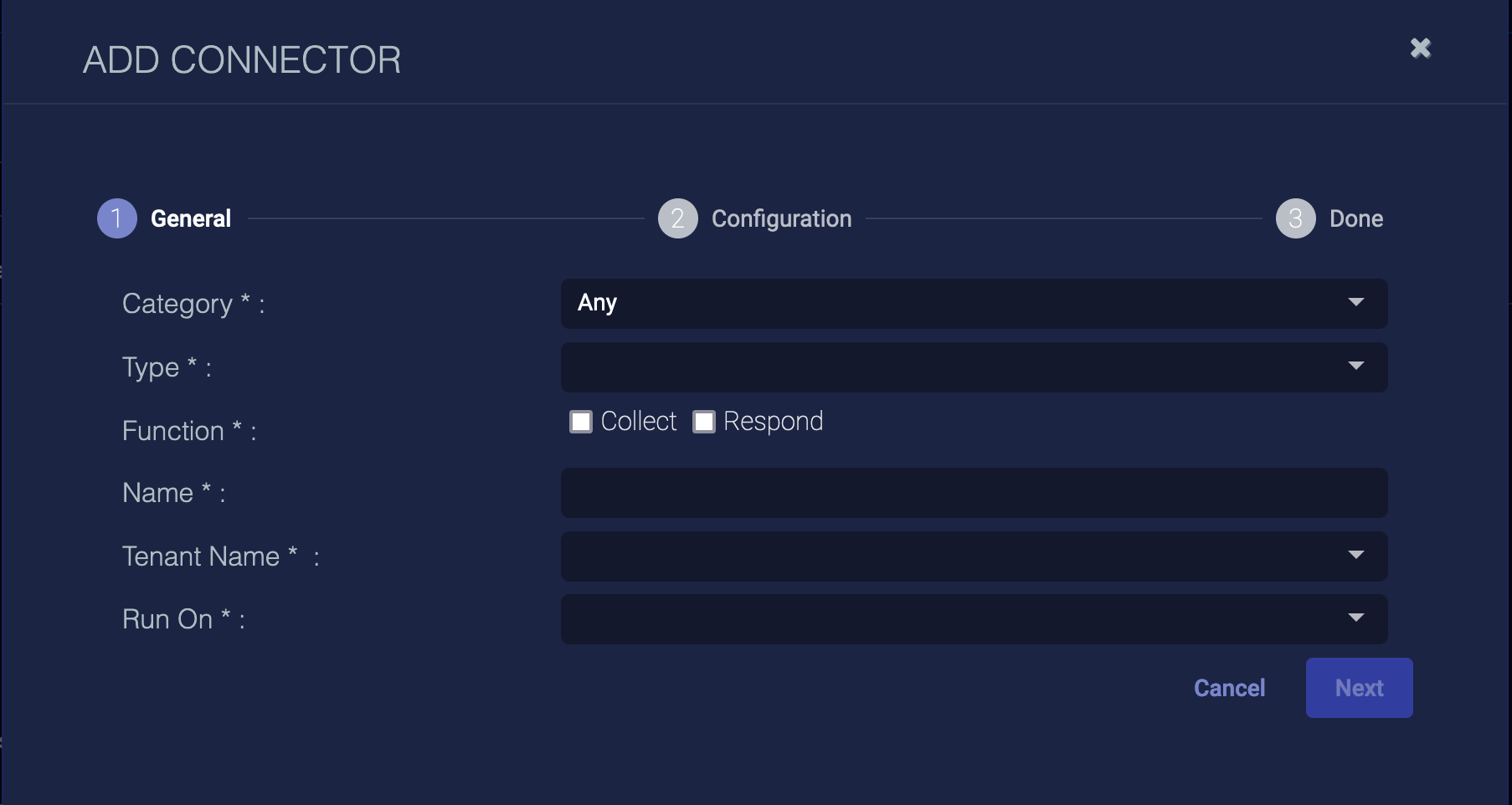Click the Cancel link
Screen dimensions: 1512x805
click(1229, 688)
